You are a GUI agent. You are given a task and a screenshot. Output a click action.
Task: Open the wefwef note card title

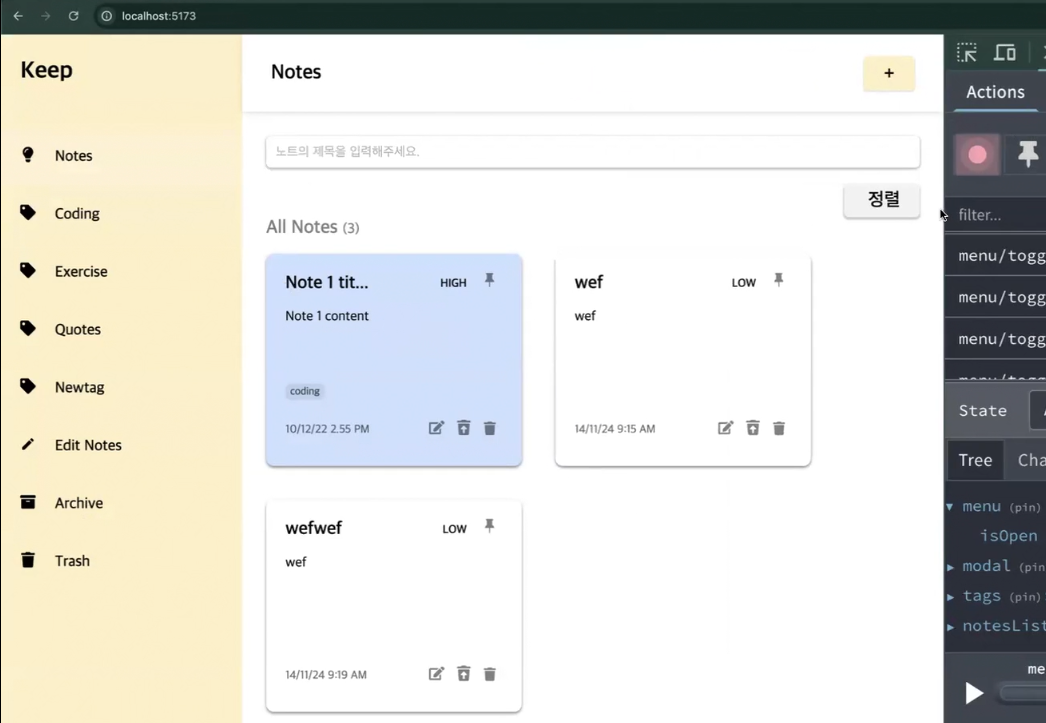tap(314, 528)
